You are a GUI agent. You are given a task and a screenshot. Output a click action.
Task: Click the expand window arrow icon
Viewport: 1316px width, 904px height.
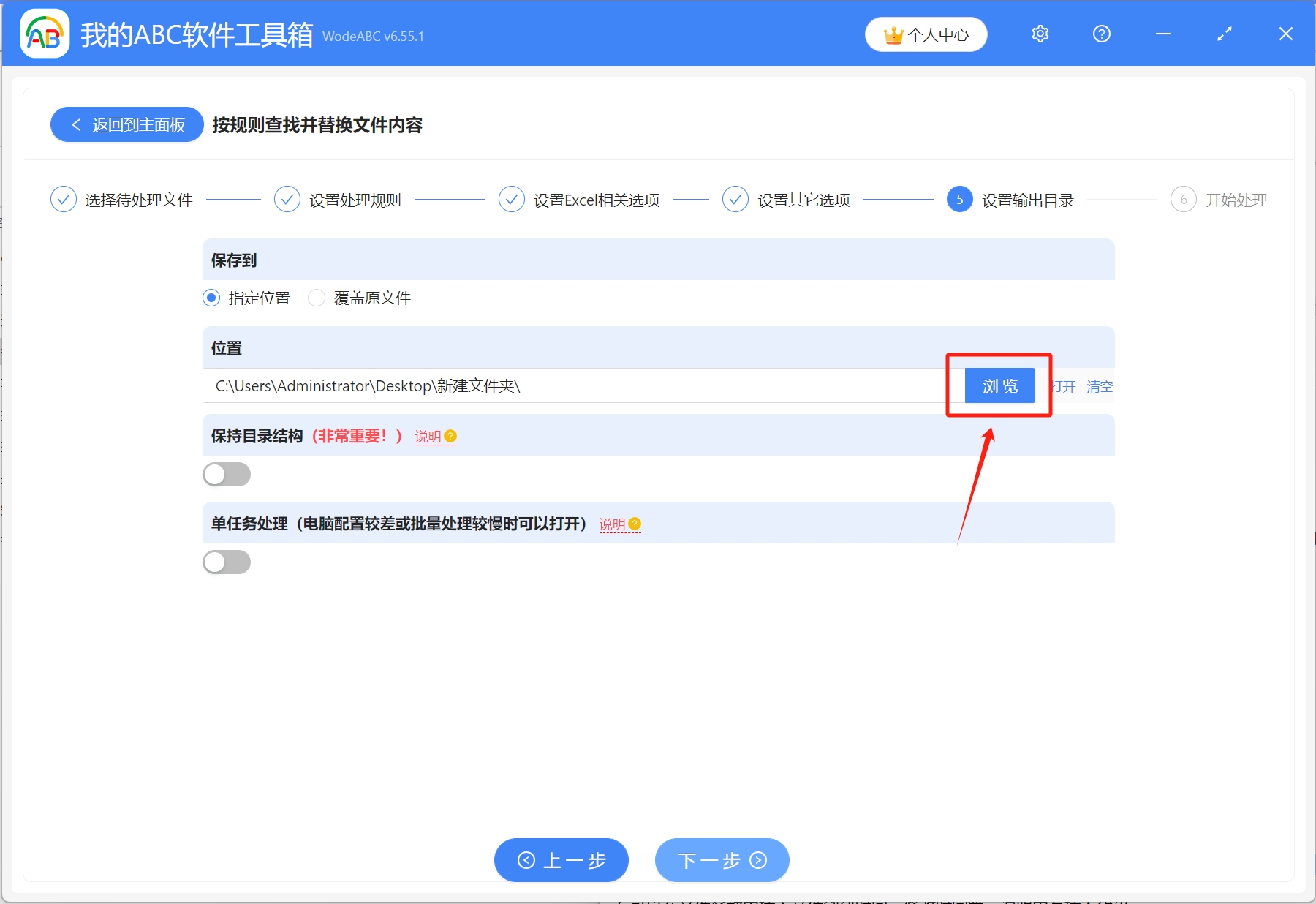point(1224,34)
